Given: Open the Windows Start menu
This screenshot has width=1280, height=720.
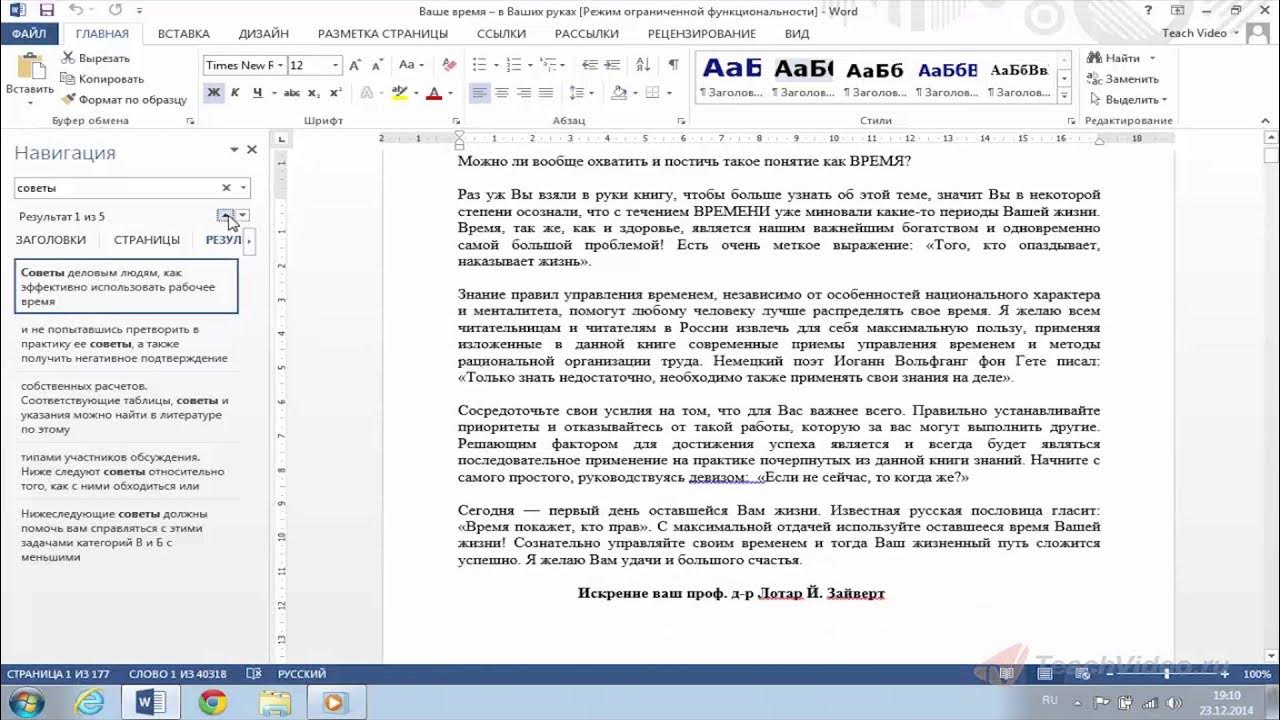Looking at the screenshot, I should coord(28,702).
